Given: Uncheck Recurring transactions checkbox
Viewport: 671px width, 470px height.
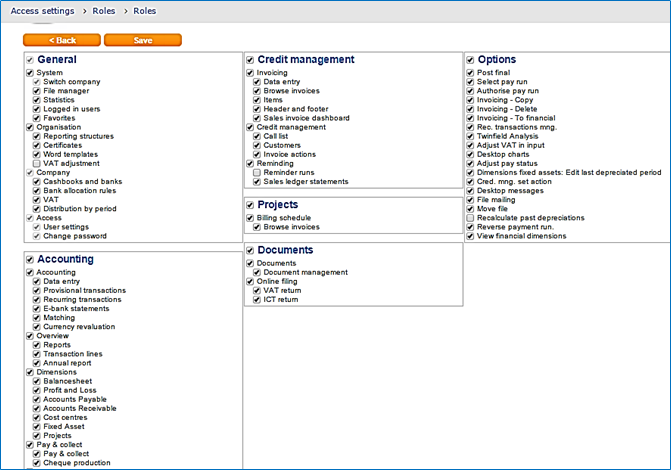Looking at the screenshot, I should (37, 300).
